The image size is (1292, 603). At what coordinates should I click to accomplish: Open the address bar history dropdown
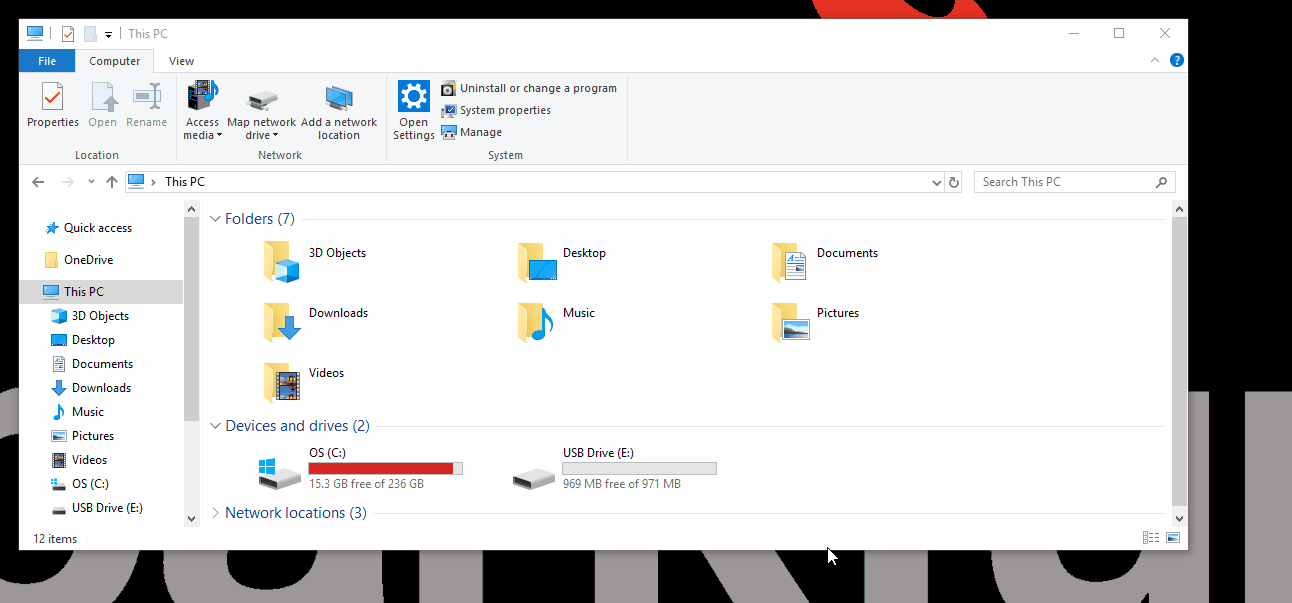936,182
